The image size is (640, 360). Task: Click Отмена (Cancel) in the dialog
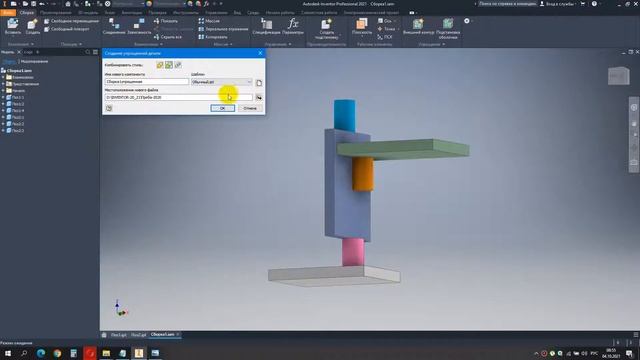pos(250,108)
